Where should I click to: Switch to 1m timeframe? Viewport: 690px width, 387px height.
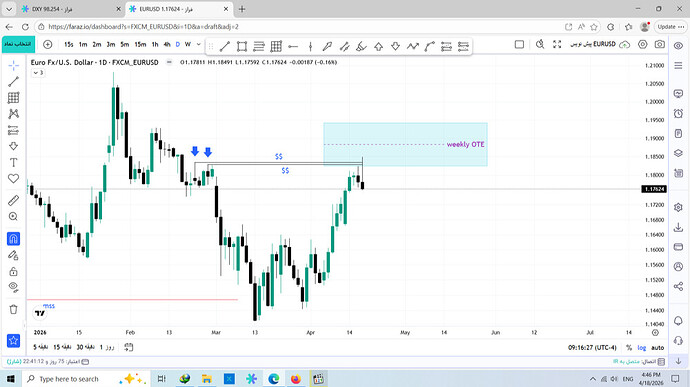[83, 44]
